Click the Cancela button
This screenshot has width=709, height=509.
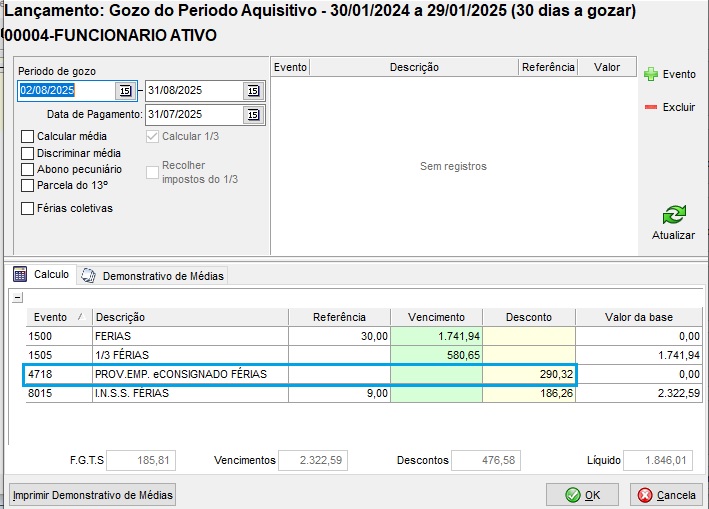click(x=666, y=495)
